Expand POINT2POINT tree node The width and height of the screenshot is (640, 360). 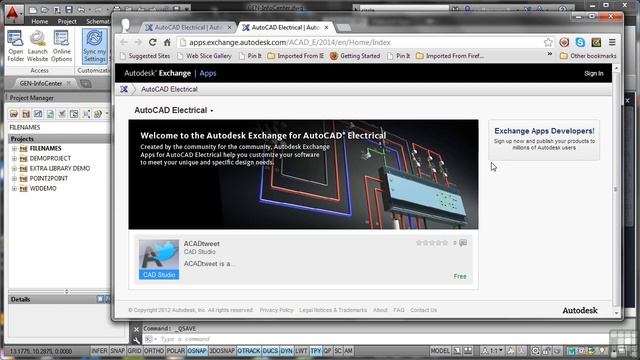point(14,178)
